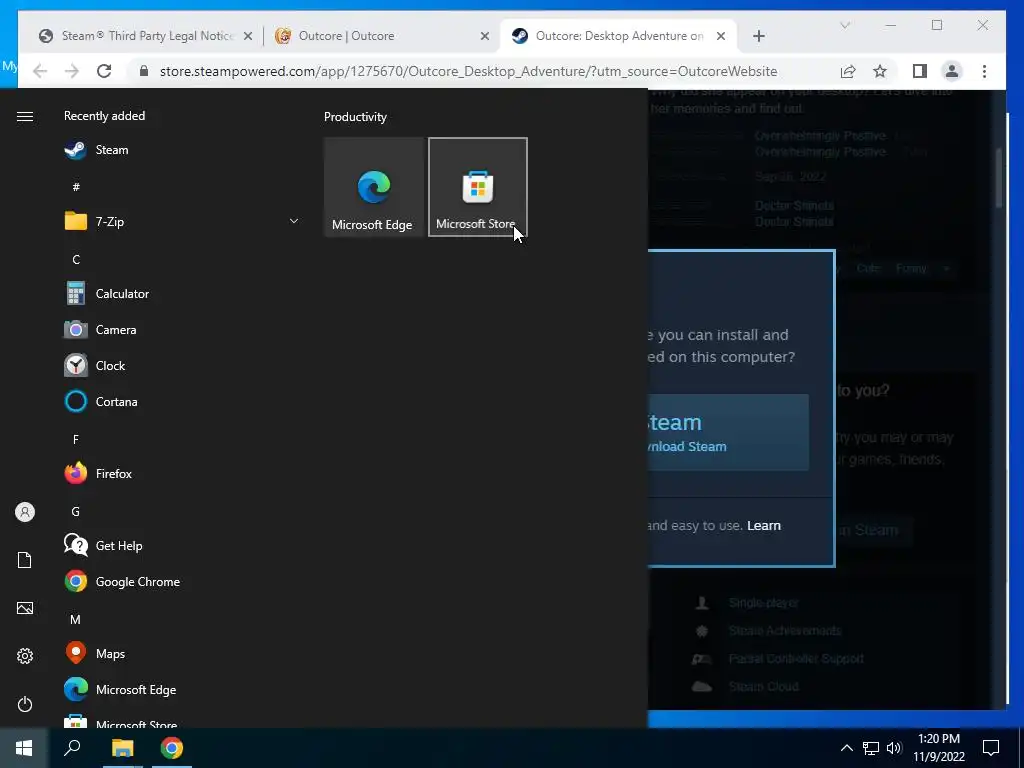Jump to letter G in app list
This screenshot has width=1024, height=768.
tap(76, 511)
